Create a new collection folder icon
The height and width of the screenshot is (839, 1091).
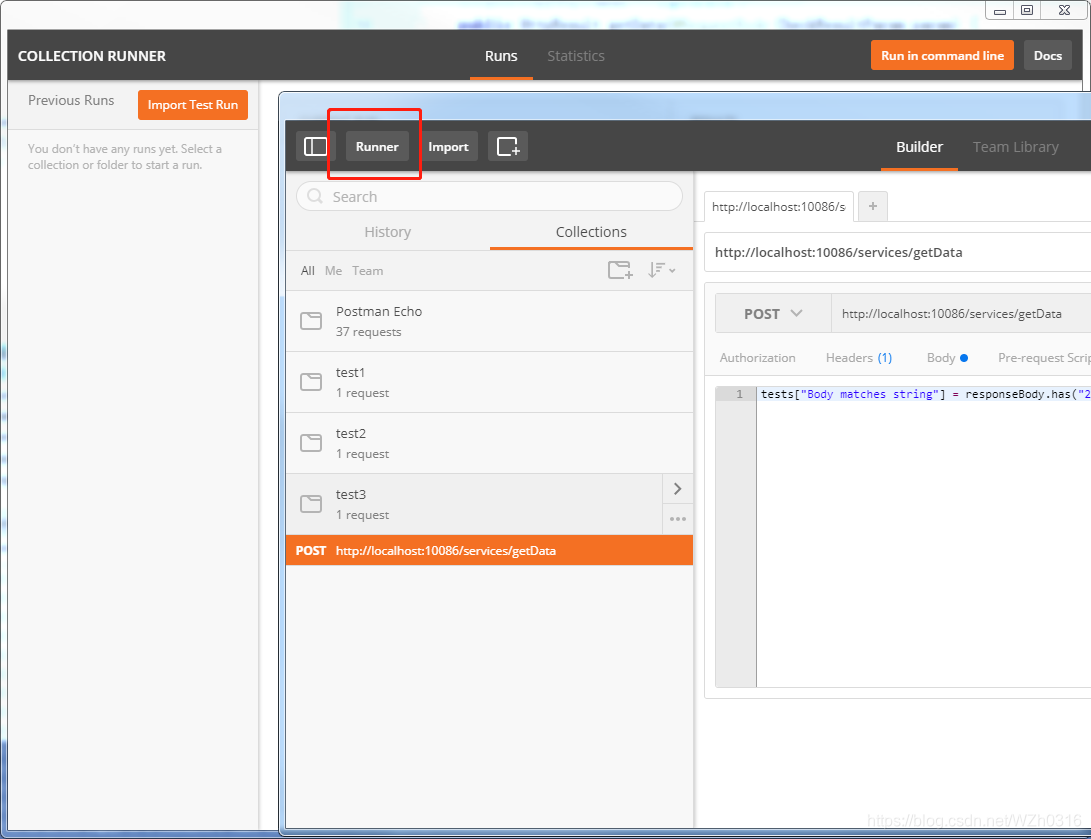coord(620,270)
